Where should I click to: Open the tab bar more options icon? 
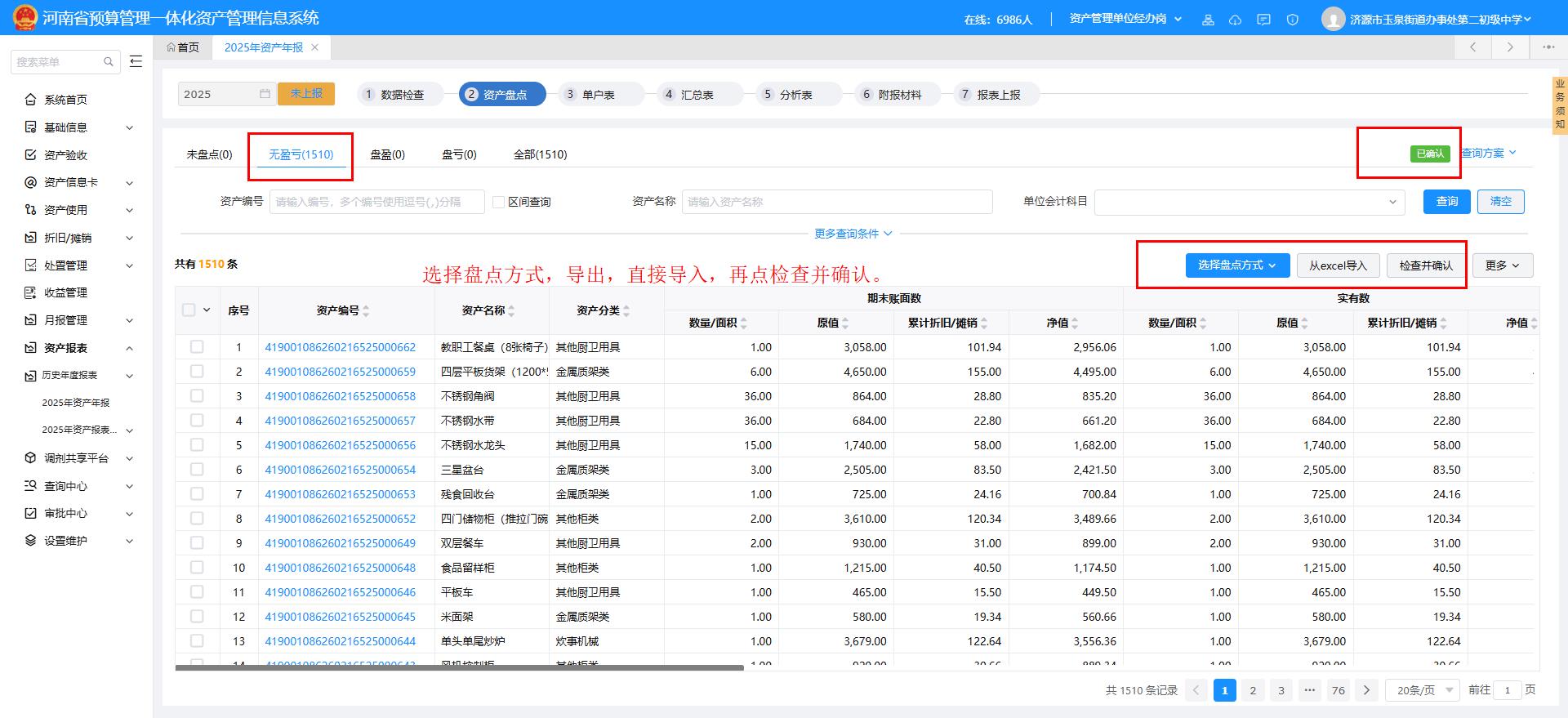pyautogui.click(x=1548, y=47)
